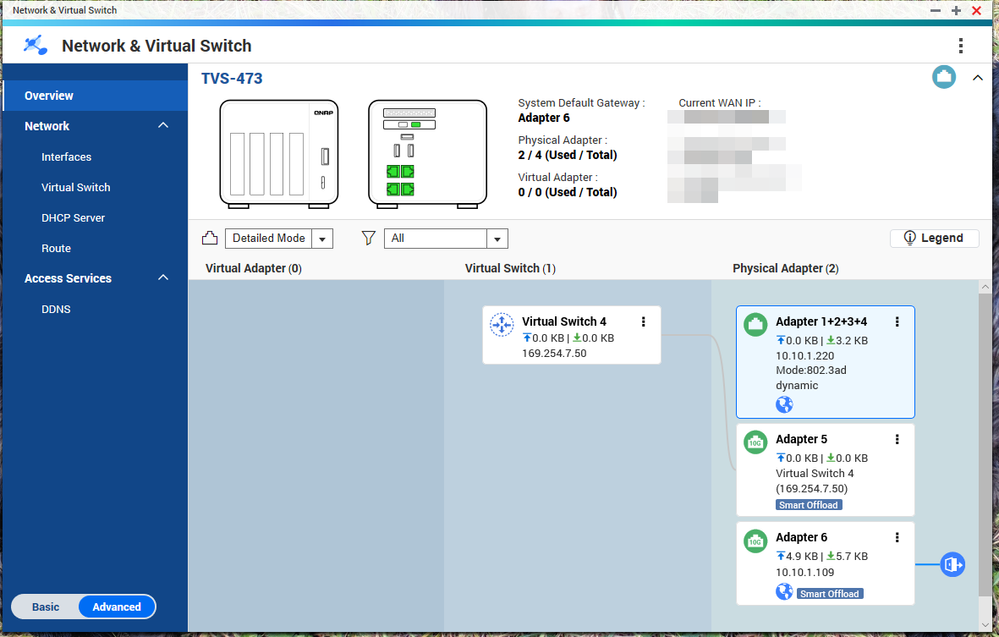This screenshot has height=637, width=999.
Task: Click the globe icon in Adapter 1+2+3+4 card
Action: pos(784,405)
